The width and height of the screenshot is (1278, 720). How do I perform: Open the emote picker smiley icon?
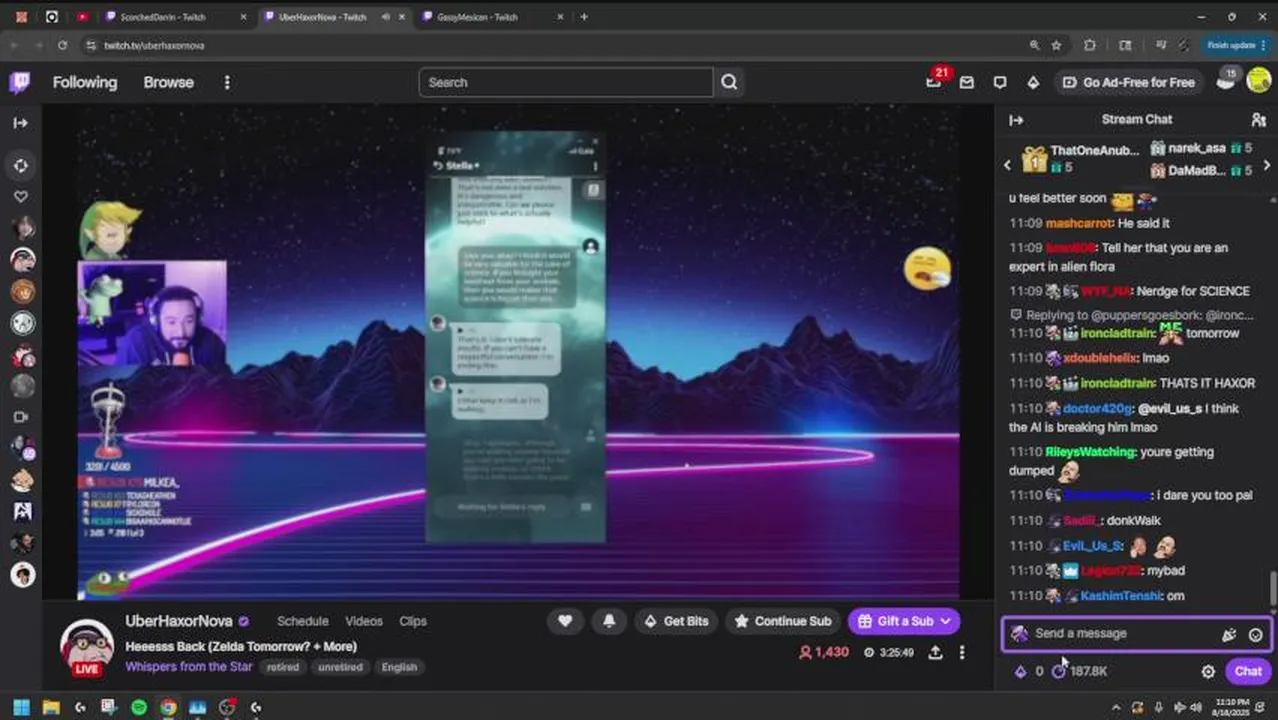coord(1255,634)
